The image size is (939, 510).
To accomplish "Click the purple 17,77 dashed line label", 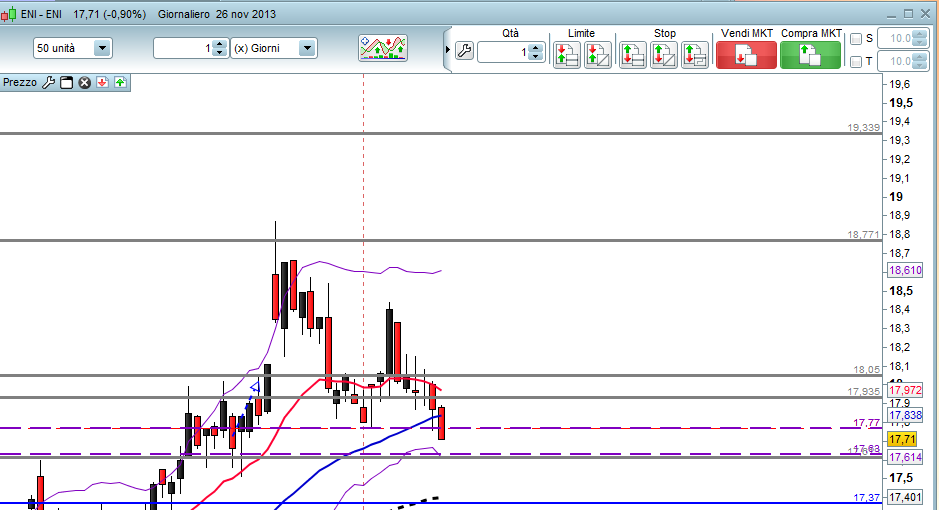I will pos(867,423).
